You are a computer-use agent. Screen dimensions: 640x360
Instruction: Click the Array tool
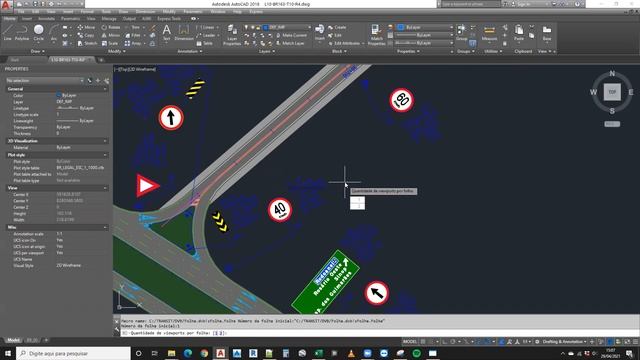click(x=133, y=43)
